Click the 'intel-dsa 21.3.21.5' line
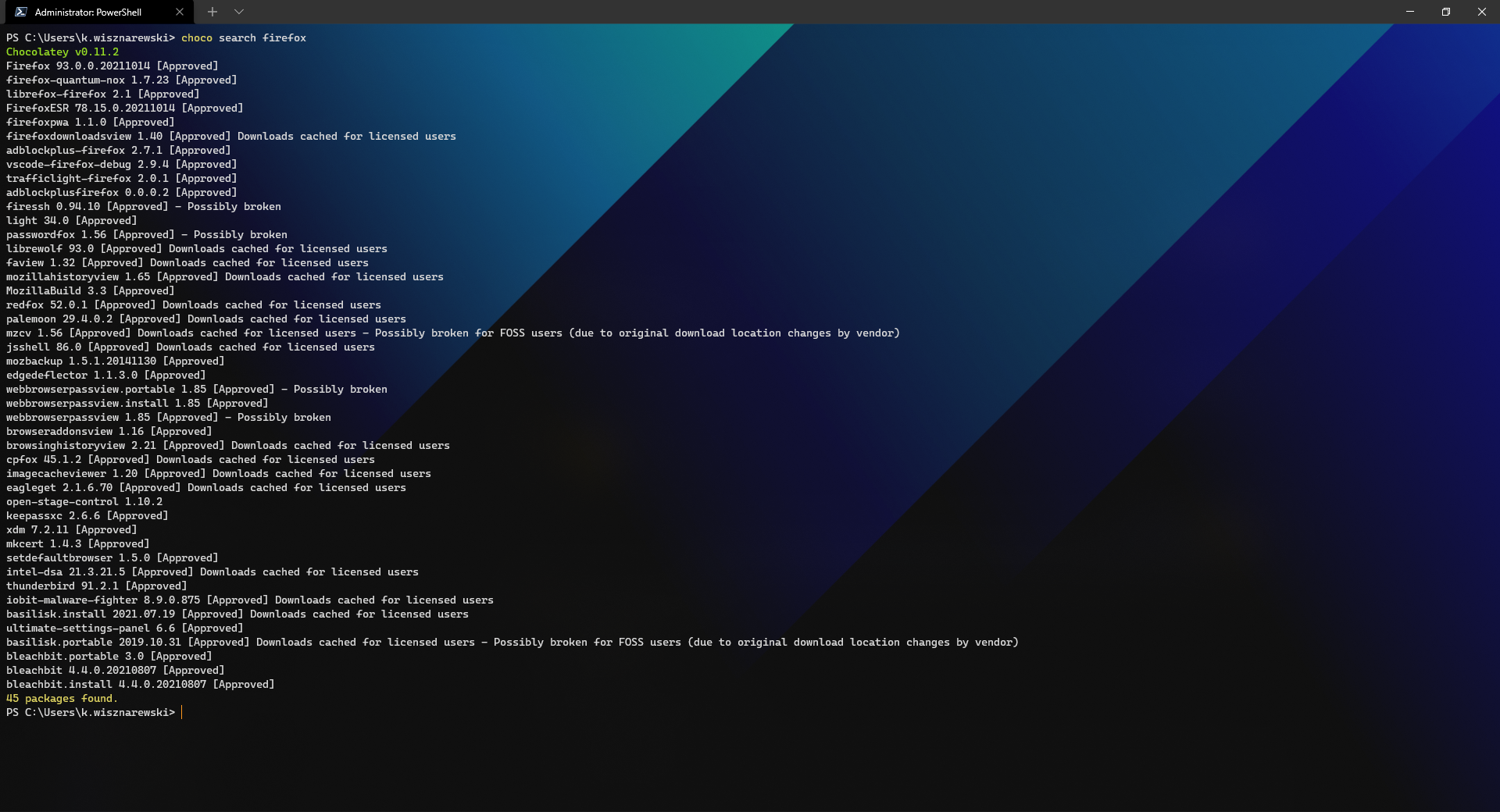This screenshot has height=812, width=1500. coord(212,572)
